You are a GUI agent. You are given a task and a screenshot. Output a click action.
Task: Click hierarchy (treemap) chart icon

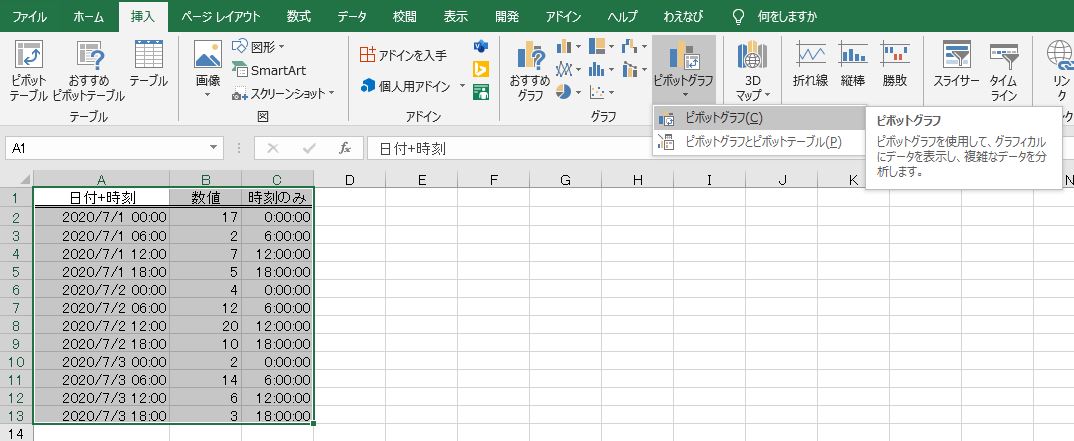(x=597, y=47)
